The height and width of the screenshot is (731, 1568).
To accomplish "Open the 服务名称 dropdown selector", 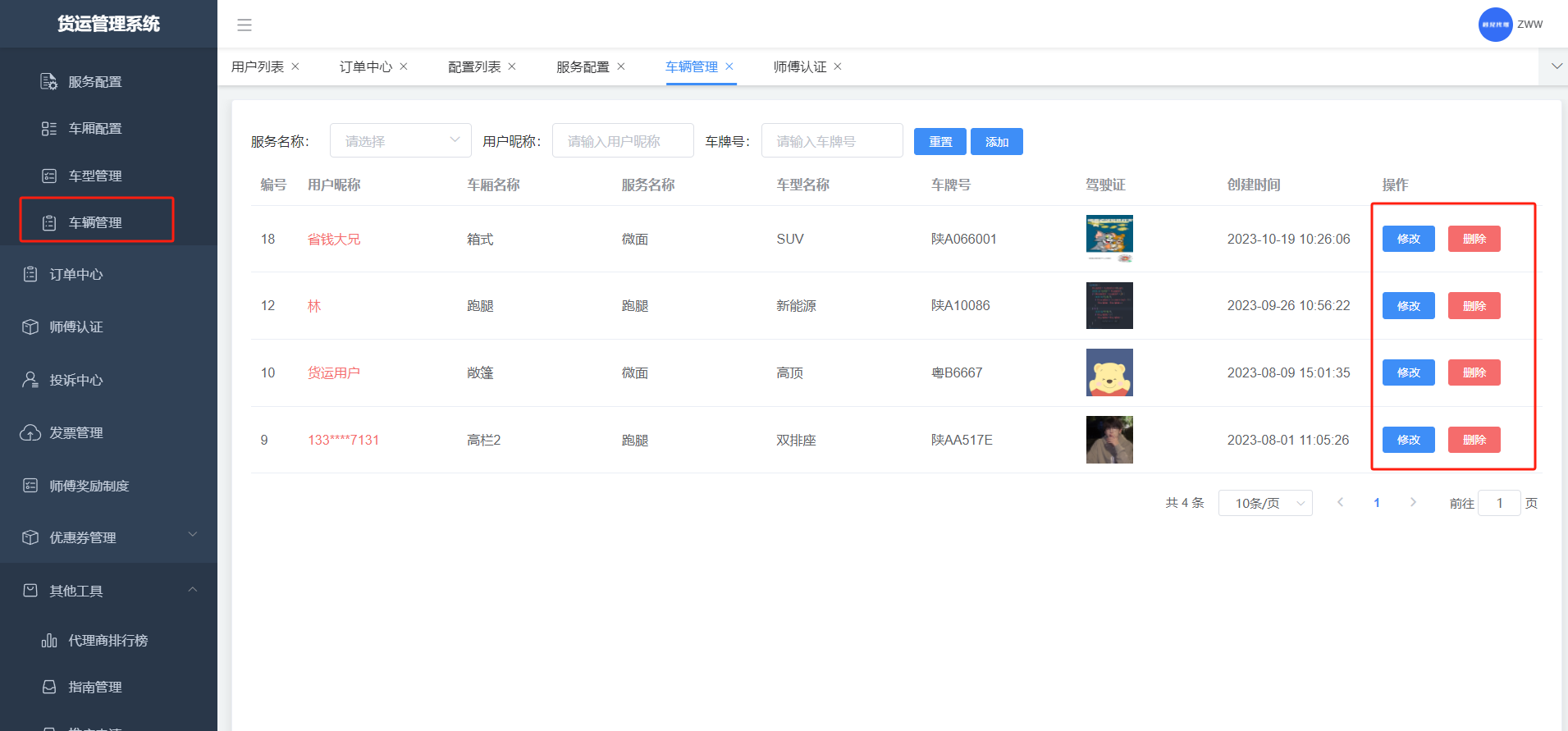I will 400,140.
